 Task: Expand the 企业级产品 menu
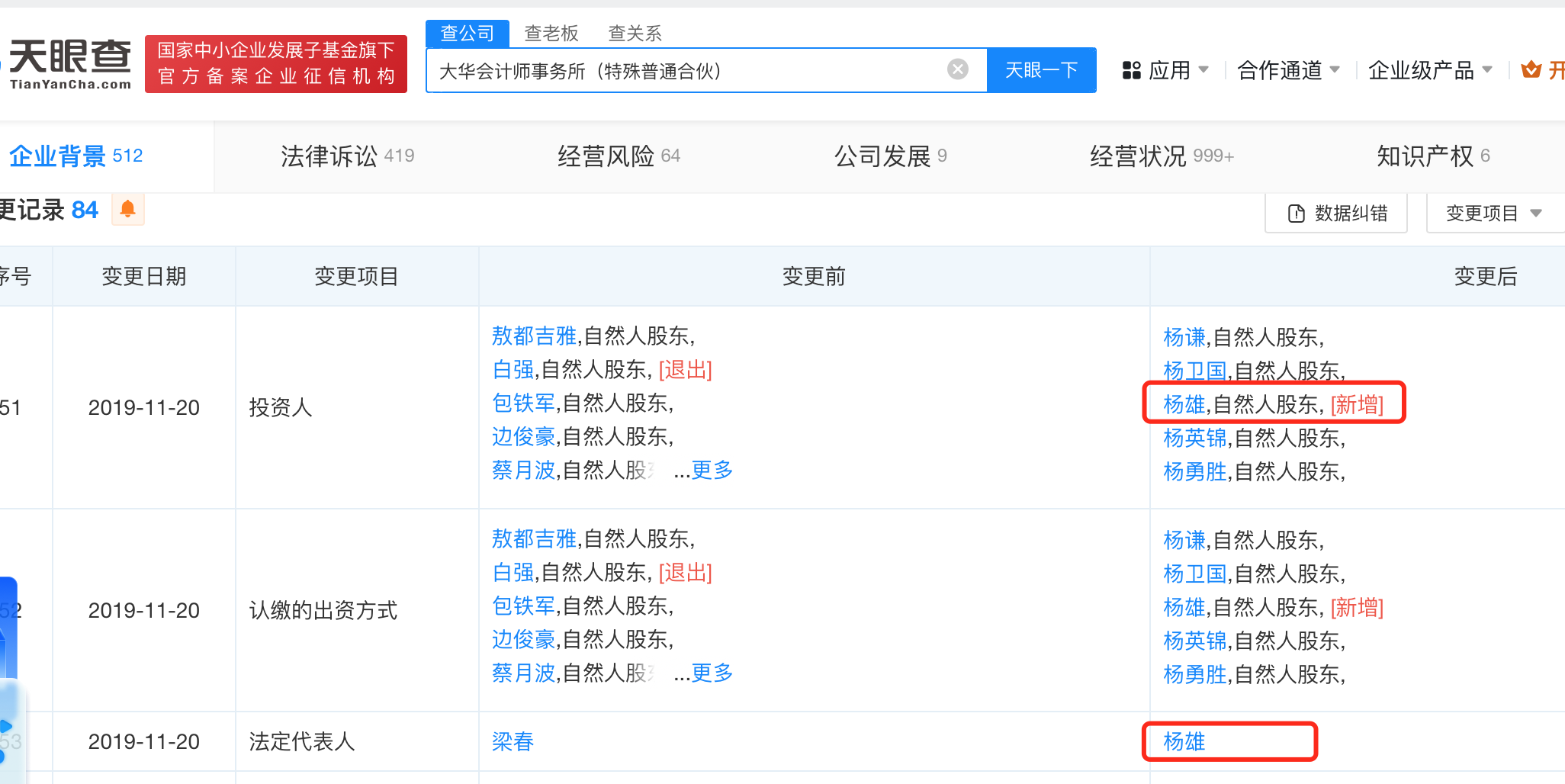tap(1429, 70)
